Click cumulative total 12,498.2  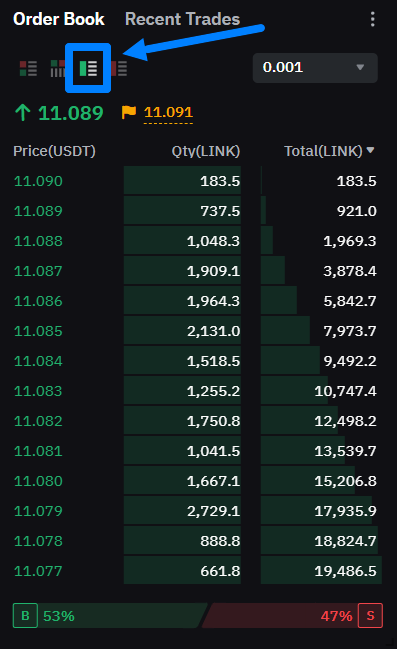(x=345, y=421)
